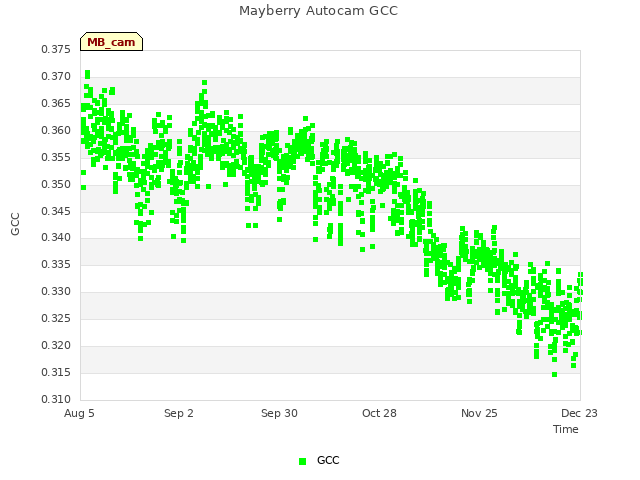Image resolution: width=640 pixels, height=480 pixels.
Task: Click the GCC legend text
Action: pyautogui.click(x=328, y=460)
